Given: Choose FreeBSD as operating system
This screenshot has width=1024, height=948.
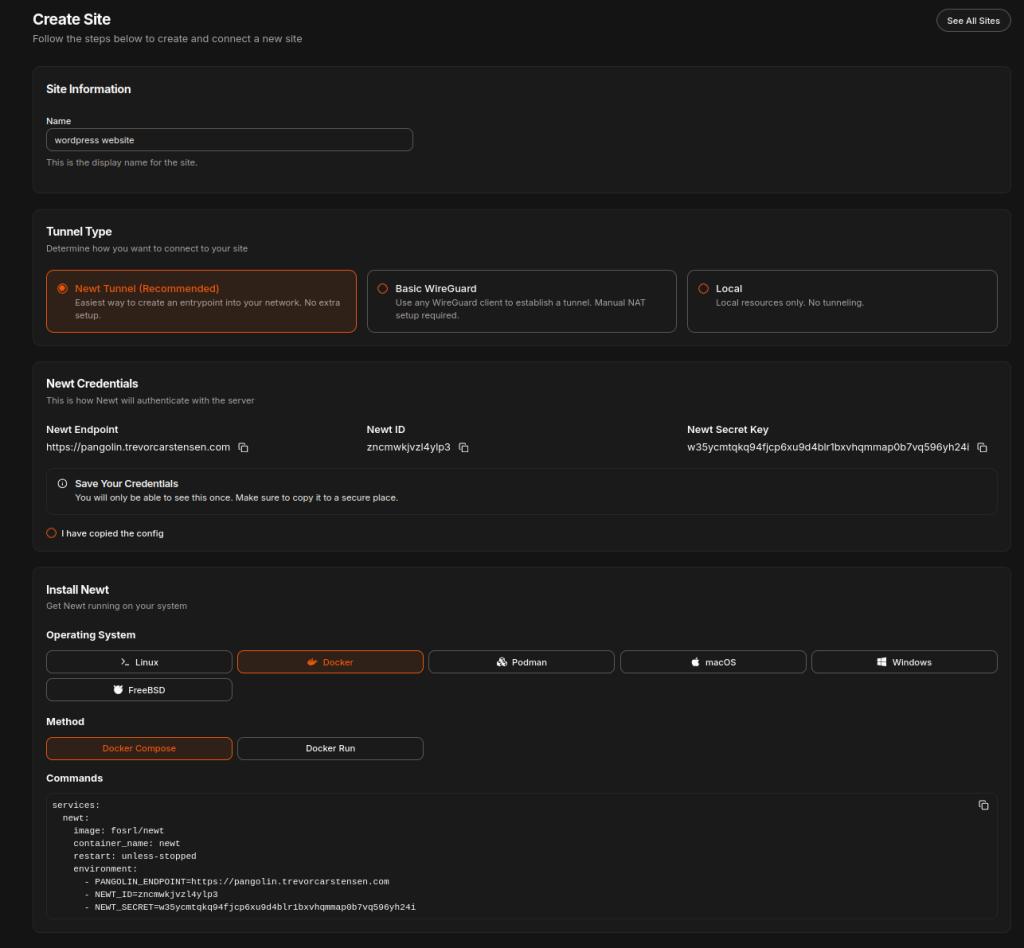Looking at the screenshot, I should 139,690.
